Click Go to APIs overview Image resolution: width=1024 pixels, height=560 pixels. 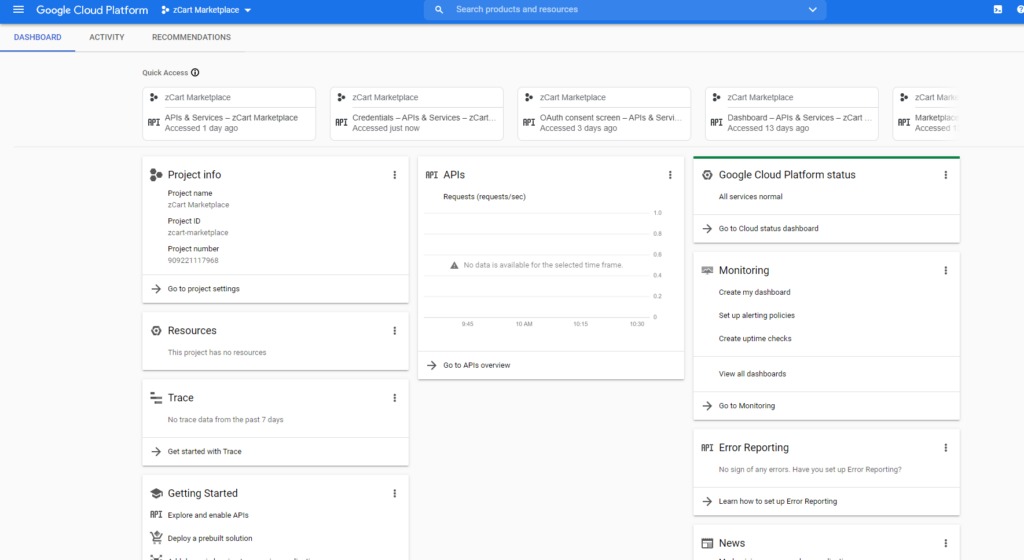[476, 366]
